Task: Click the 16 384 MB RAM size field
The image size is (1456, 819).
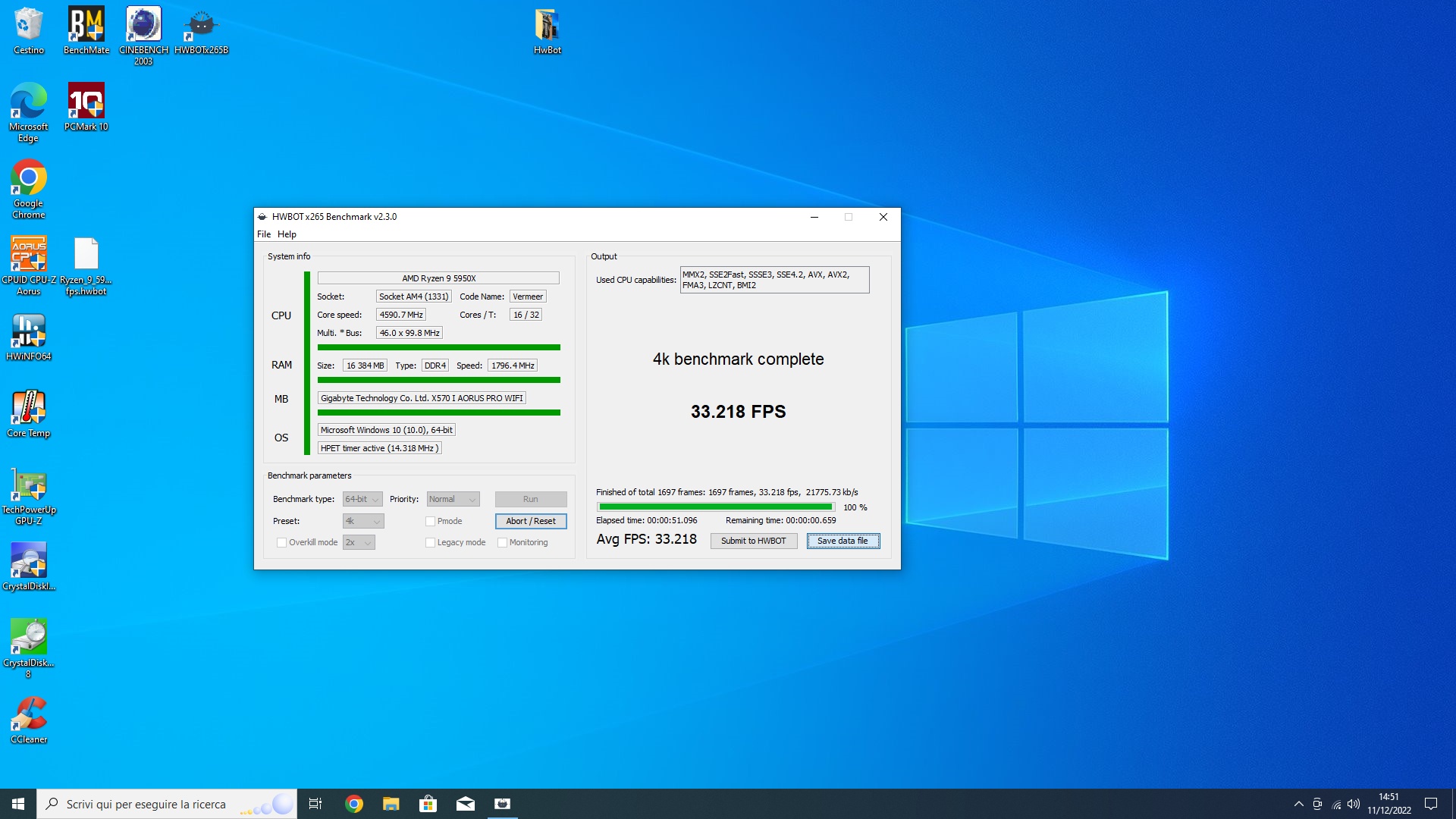Action: 366,366
